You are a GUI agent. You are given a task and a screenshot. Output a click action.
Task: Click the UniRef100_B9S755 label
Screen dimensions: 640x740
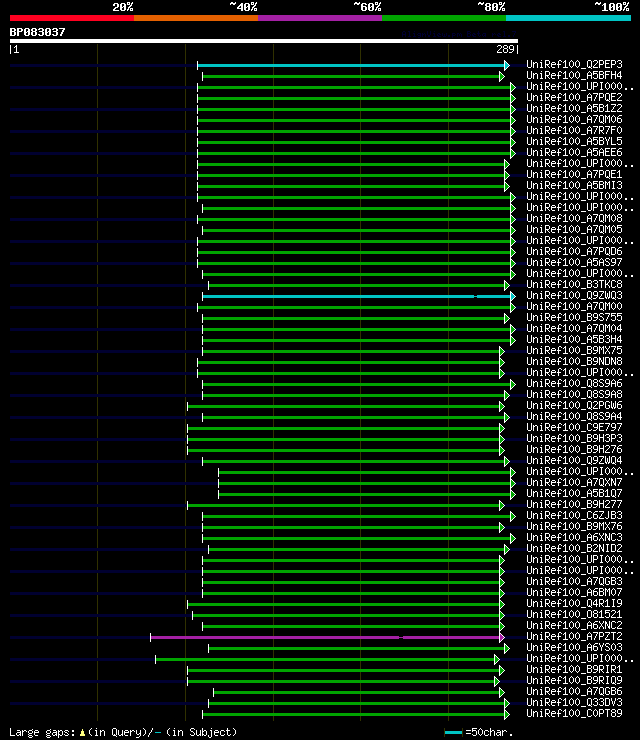[x=574, y=318]
